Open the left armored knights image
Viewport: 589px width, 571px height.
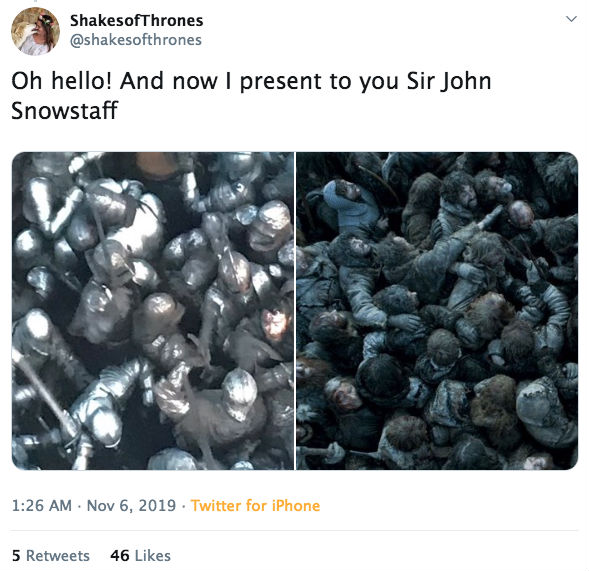coord(153,311)
